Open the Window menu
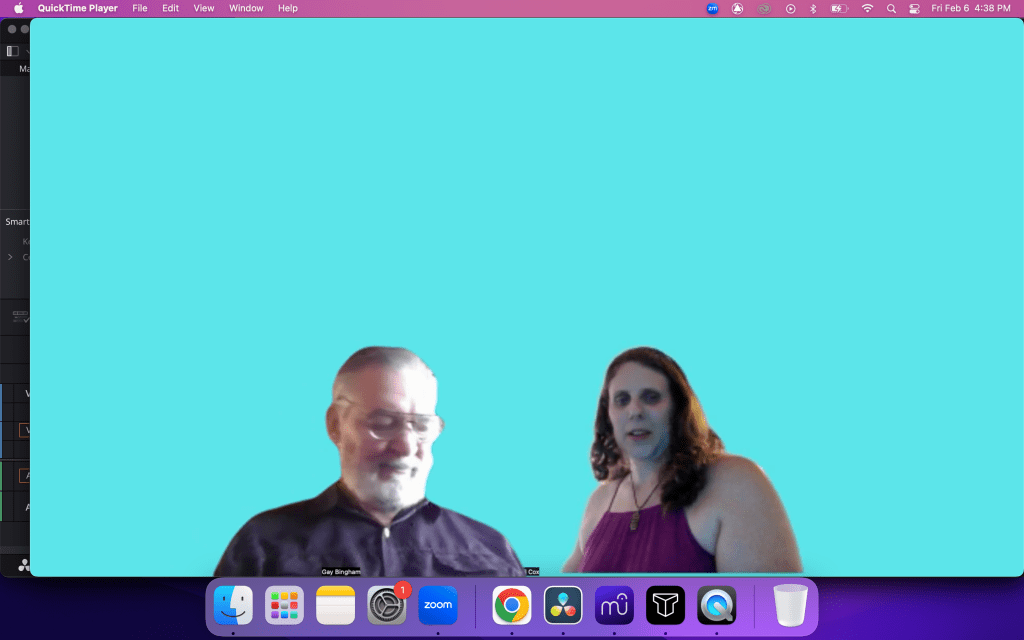Image resolution: width=1024 pixels, height=640 pixels. 246,8
